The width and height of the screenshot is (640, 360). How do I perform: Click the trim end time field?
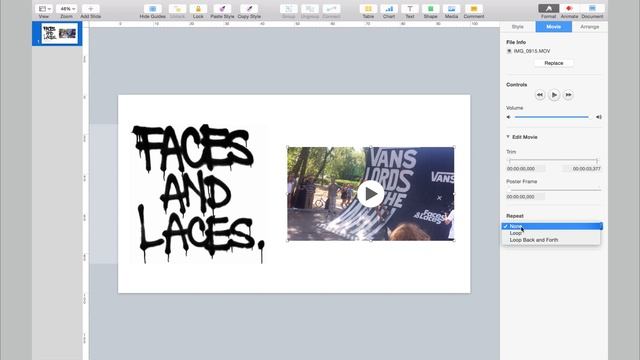[x=582, y=169]
